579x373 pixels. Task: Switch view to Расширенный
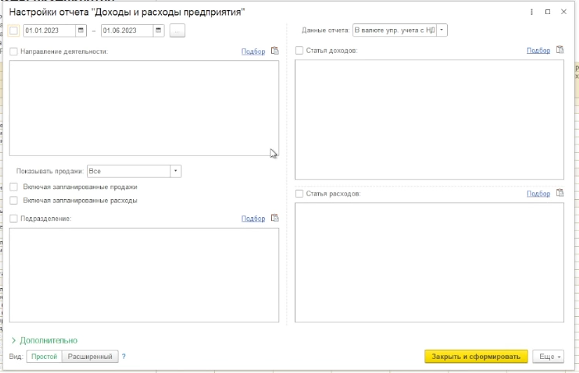[x=90, y=356]
